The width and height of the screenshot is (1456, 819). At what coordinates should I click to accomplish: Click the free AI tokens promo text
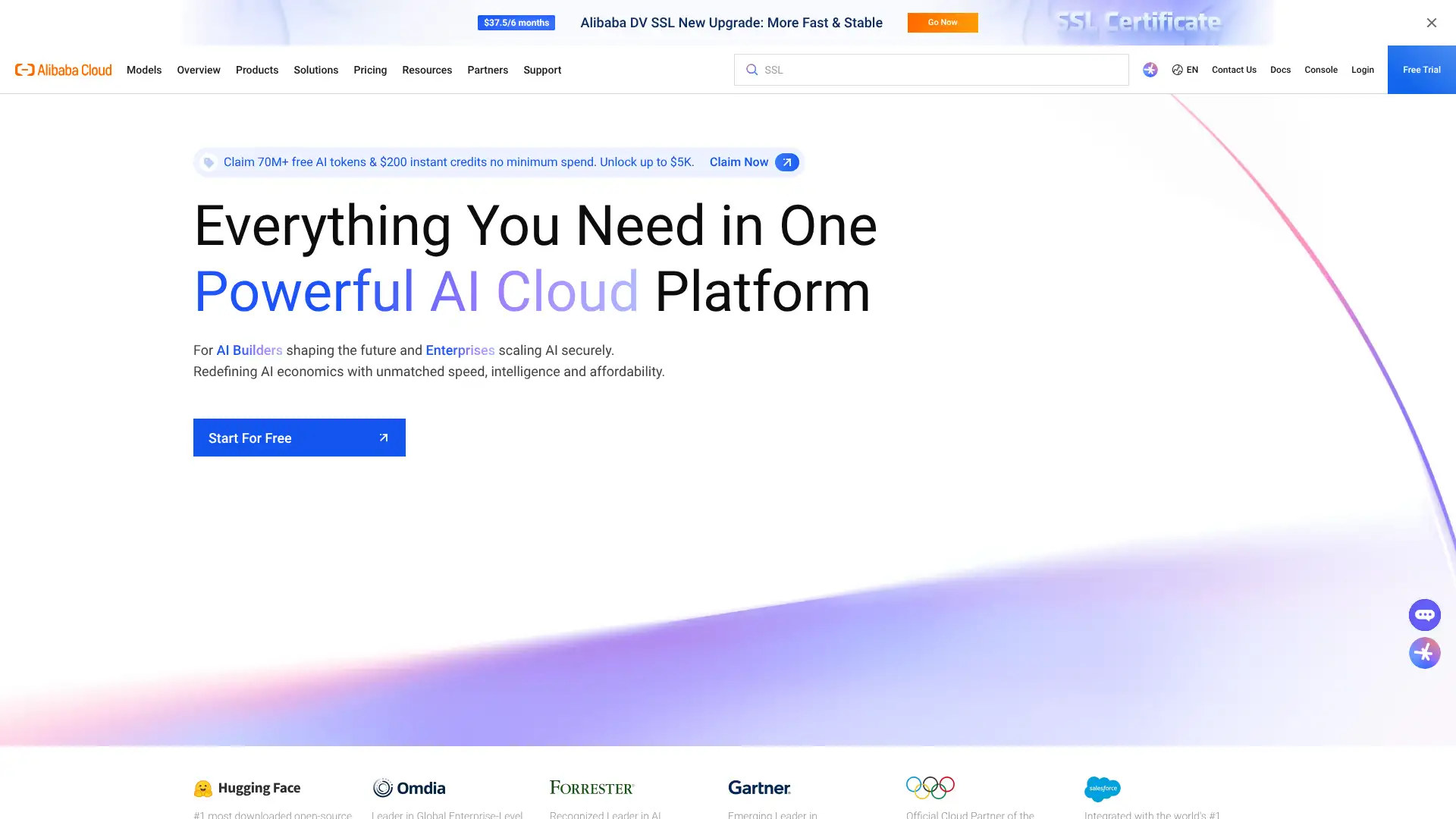coord(459,162)
